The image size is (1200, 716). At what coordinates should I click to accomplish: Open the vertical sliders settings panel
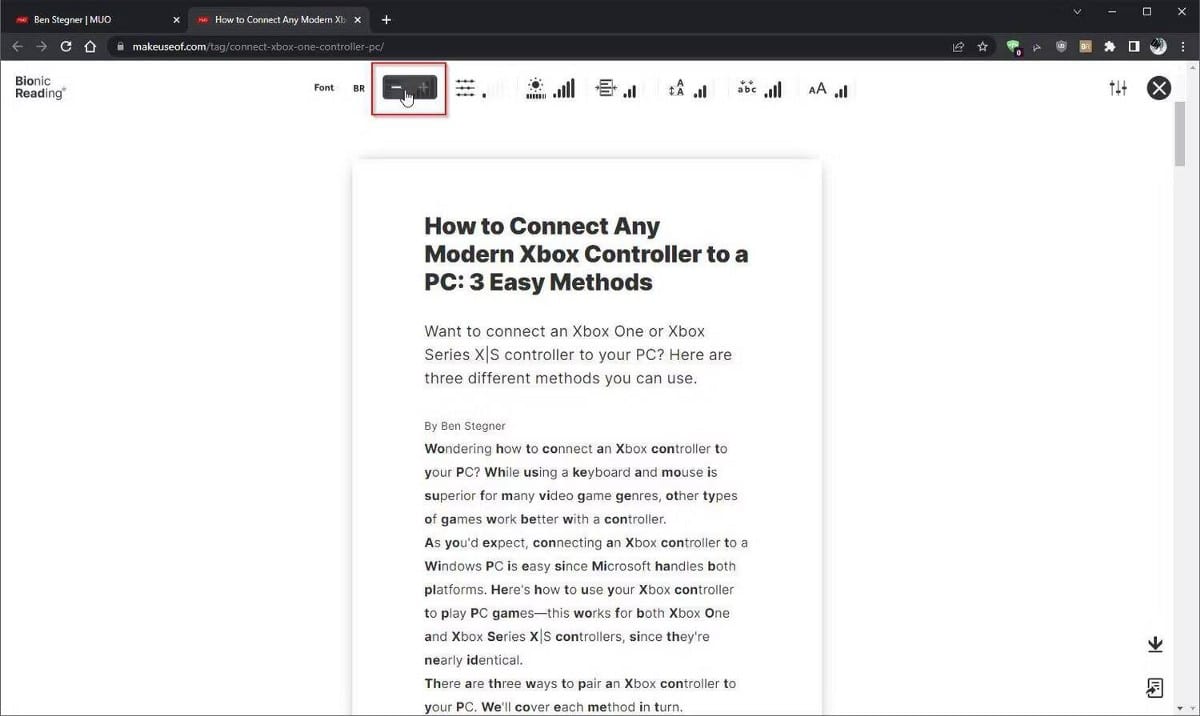pyautogui.click(x=1118, y=89)
